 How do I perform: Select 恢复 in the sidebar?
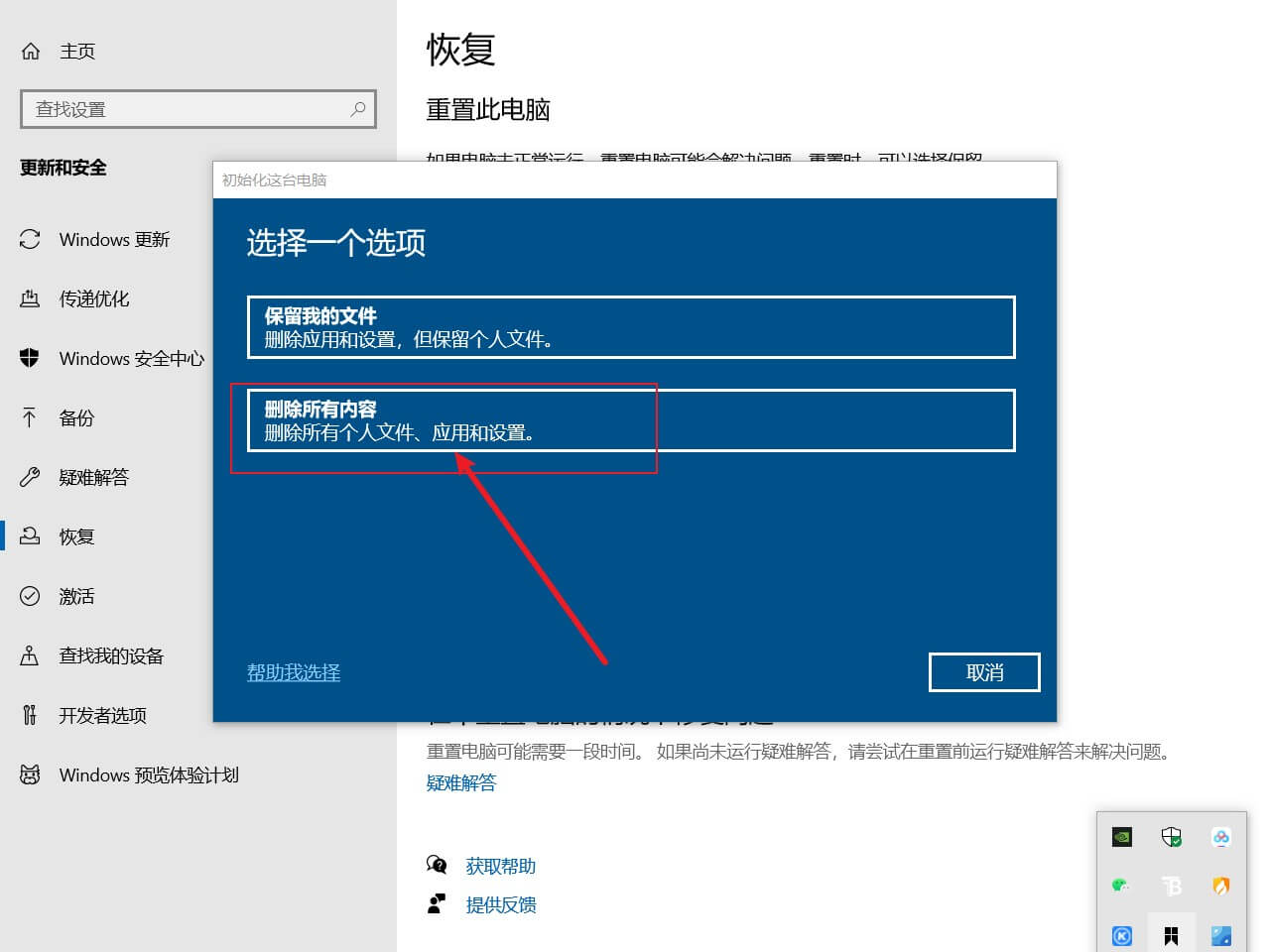76,536
